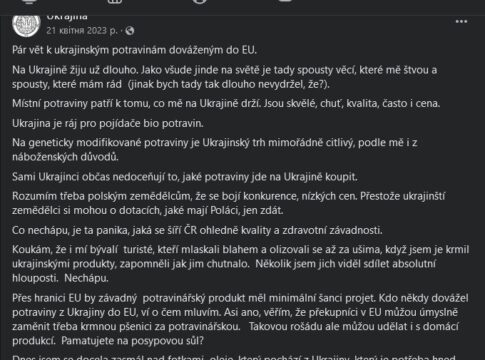This screenshot has width=485, height=360.
Task: Open the three-dot post options menu
Action: [x=461, y=22]
